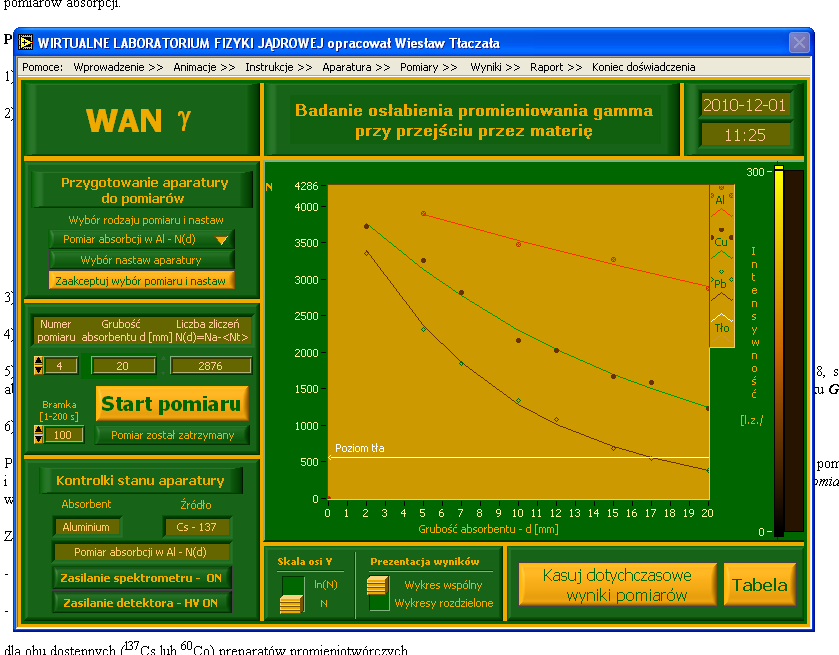Click the LabVIEW icon in title bar
This screenshot has width=839, height=655.
(x=25, y=43)
